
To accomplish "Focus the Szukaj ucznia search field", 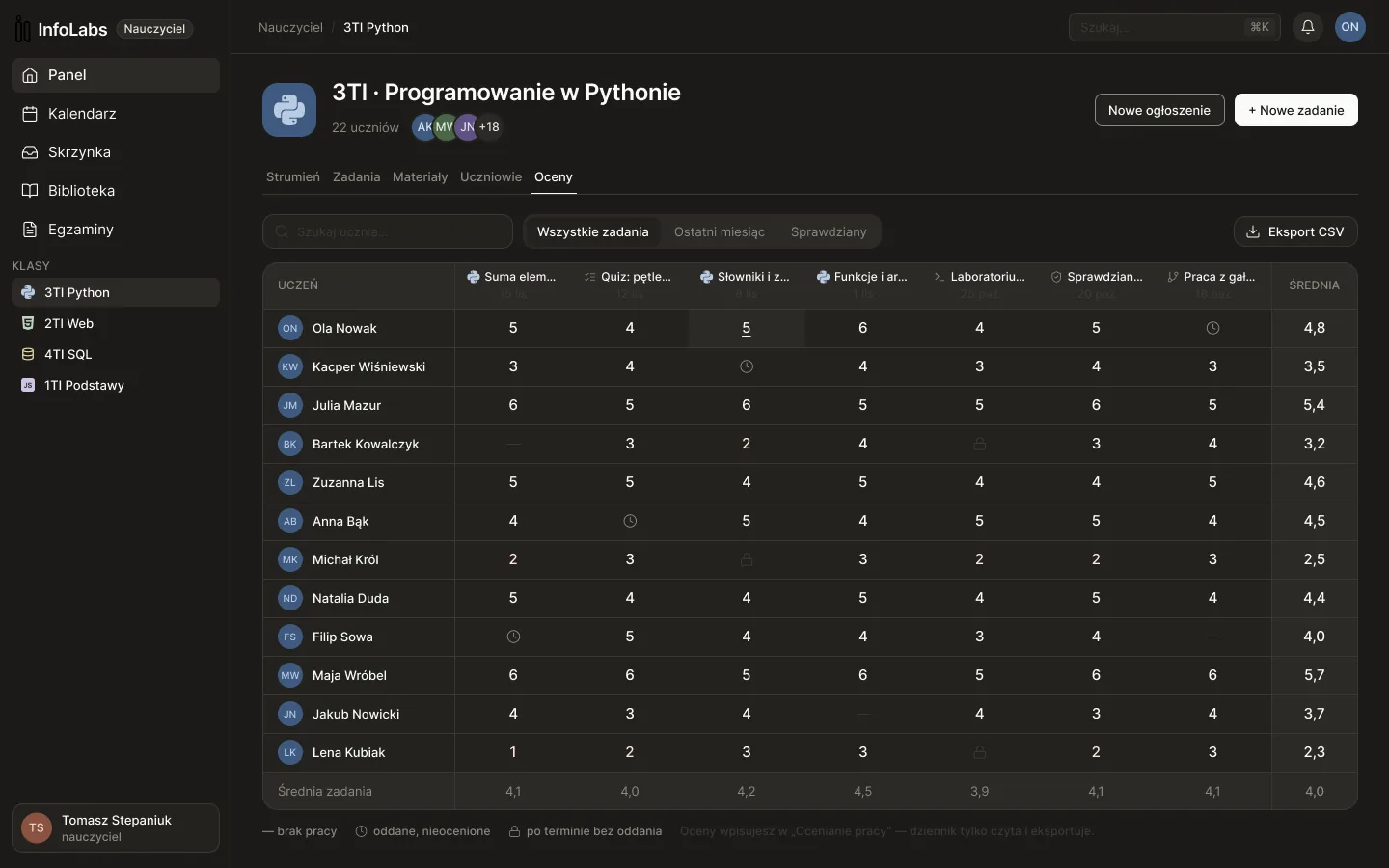I will point(388,231).
